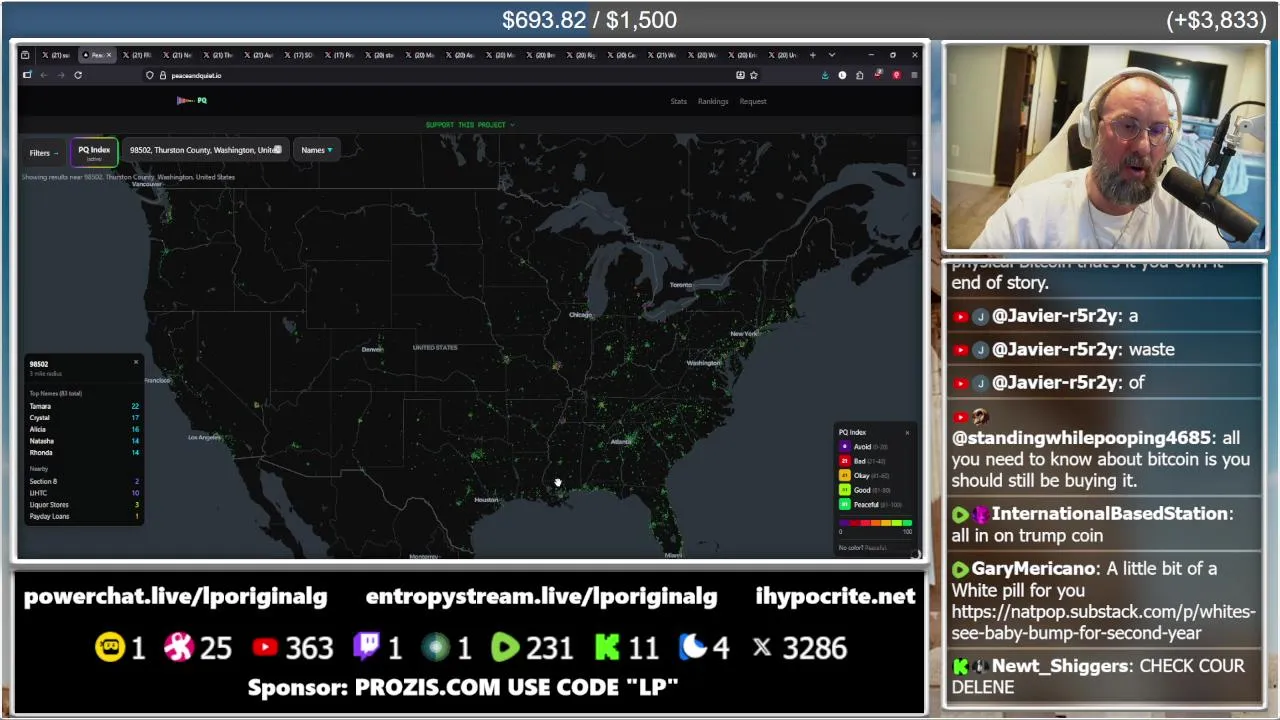Click the entropystream.live/lporiginalg text

[x=541, y=596]
